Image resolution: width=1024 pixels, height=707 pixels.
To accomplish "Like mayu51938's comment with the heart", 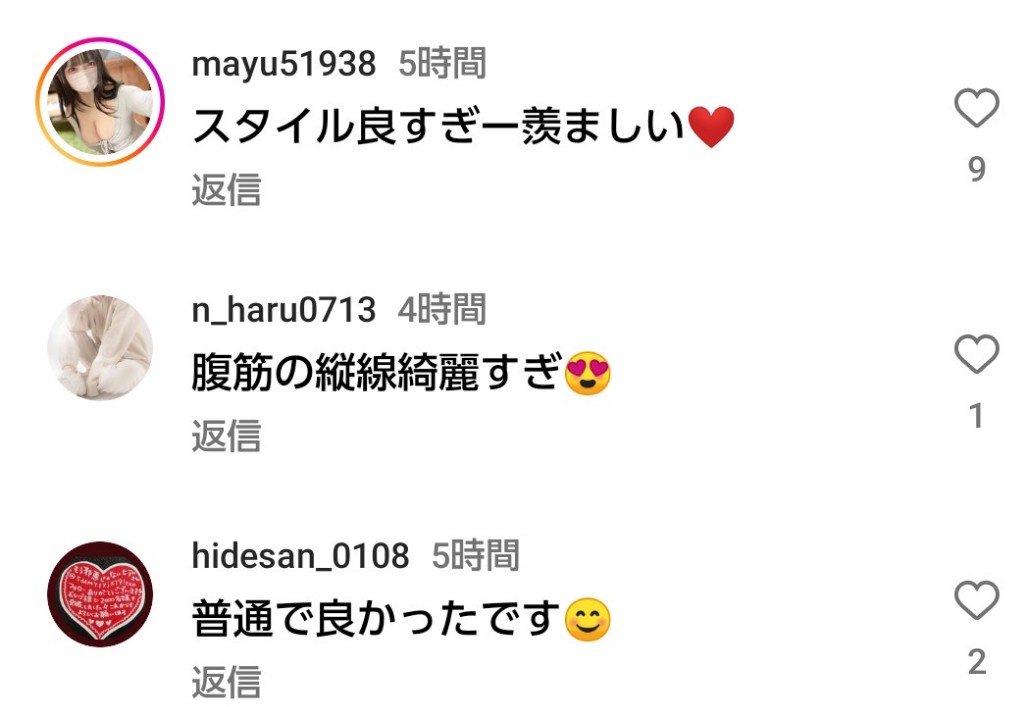I will click(976, 107).
